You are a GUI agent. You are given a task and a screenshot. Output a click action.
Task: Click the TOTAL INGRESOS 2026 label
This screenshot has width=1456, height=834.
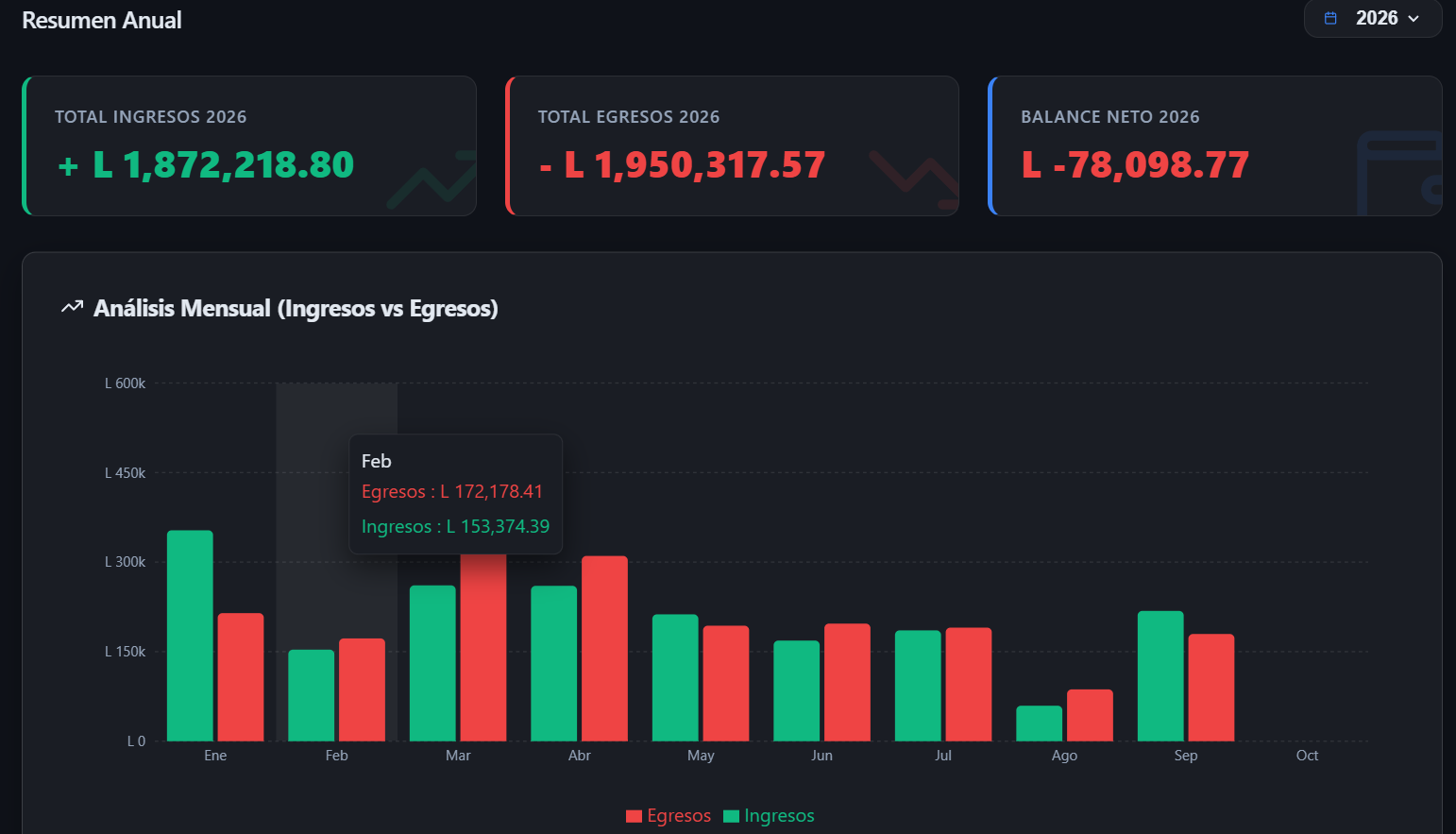150,117
